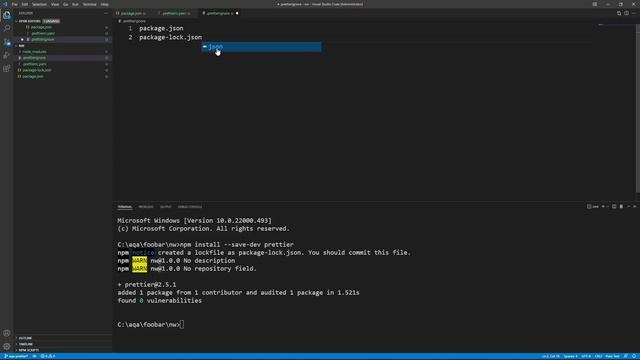Open the Selection menu
This screenshot has width=640, height=360.
pos(39,4)
